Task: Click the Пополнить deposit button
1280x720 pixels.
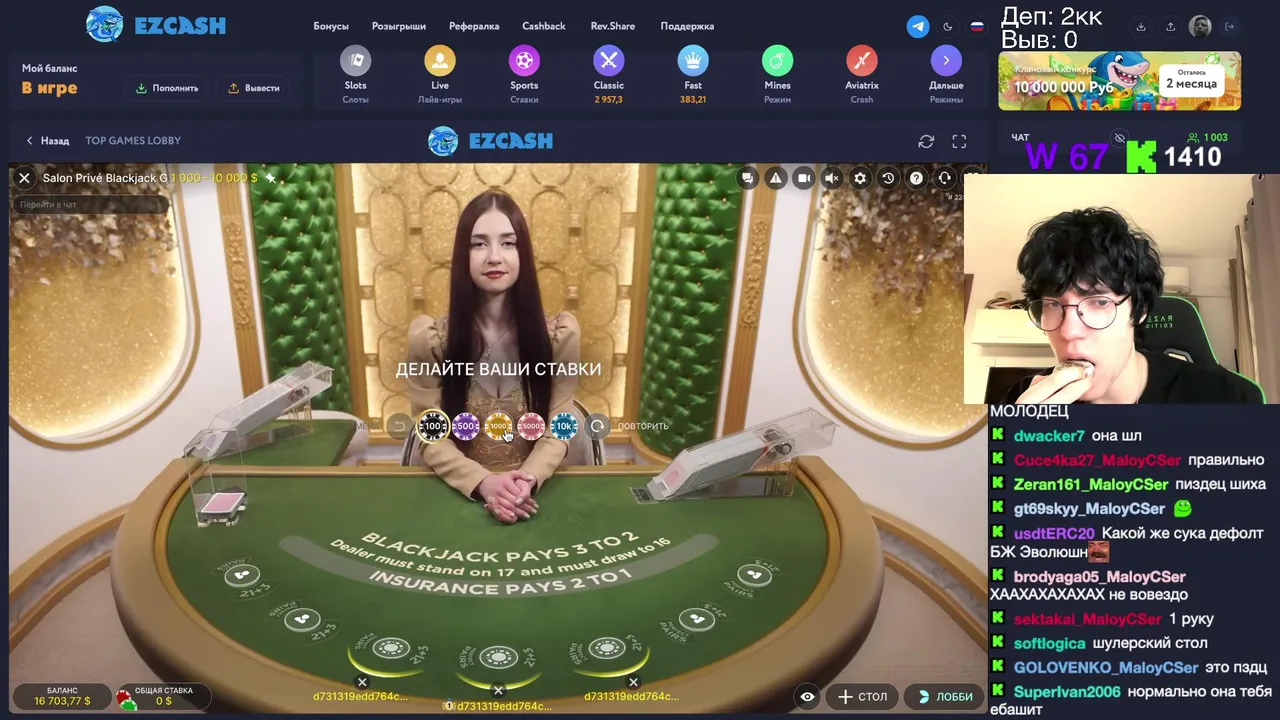Action: [x=167, y=88]
